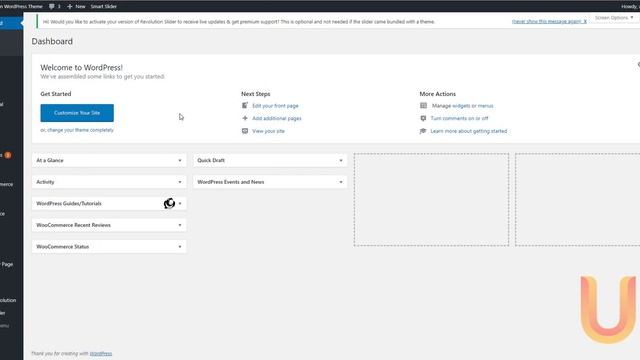640x360 pixels.
Task: Open 'View your site' link
Action: click(x=268, y=131)
